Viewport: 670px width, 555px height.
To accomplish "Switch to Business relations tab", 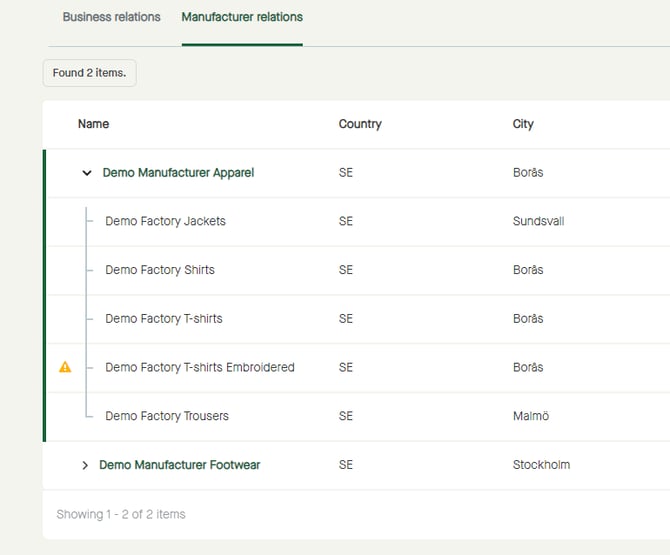I will click(x=111, y=17).
